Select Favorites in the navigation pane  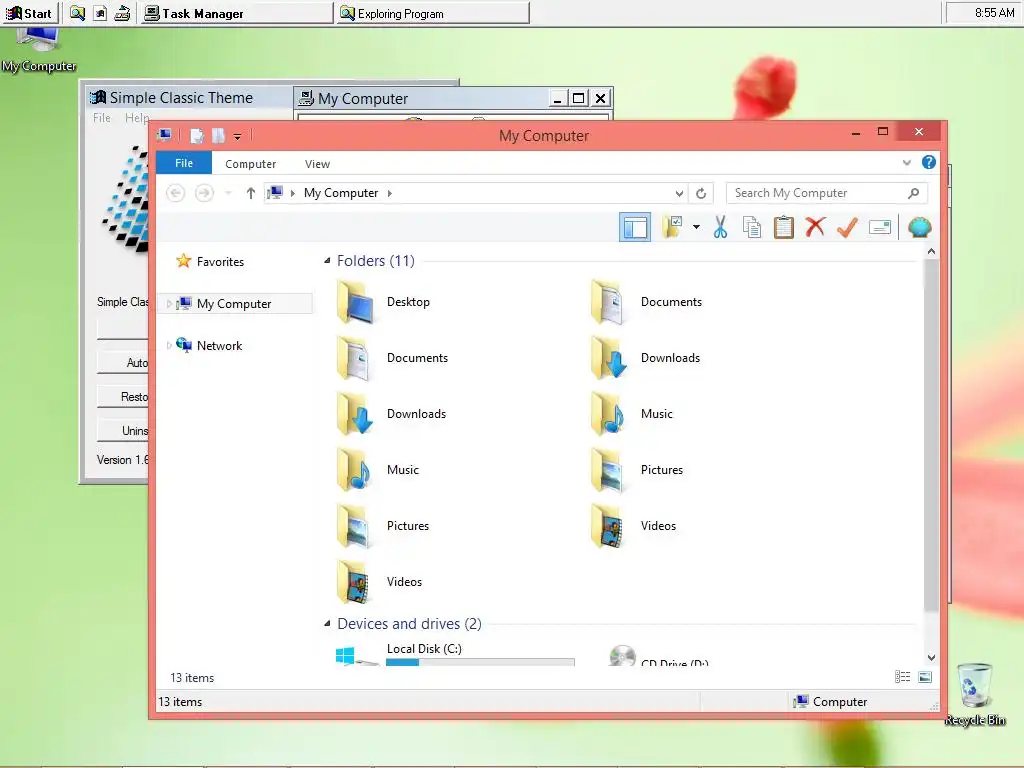click(220, 262)
